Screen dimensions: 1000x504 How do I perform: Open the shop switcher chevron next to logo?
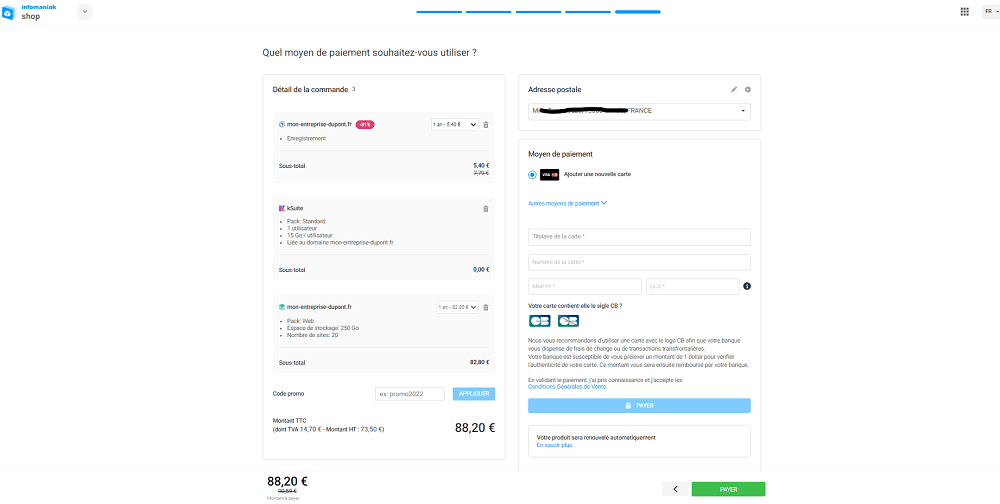(x=83, y=12)
